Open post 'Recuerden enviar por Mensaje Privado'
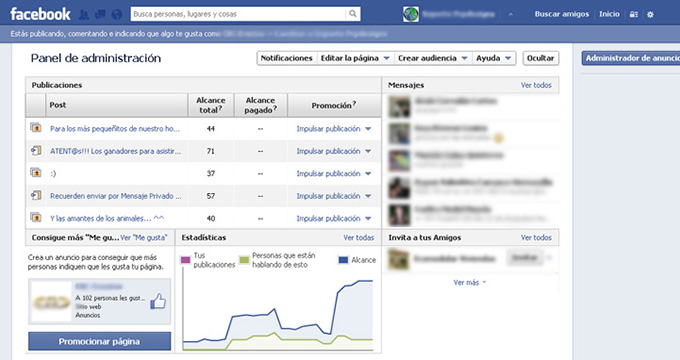Image resolution: width=680 pixels, height=360 pixels. pos(115,196)
